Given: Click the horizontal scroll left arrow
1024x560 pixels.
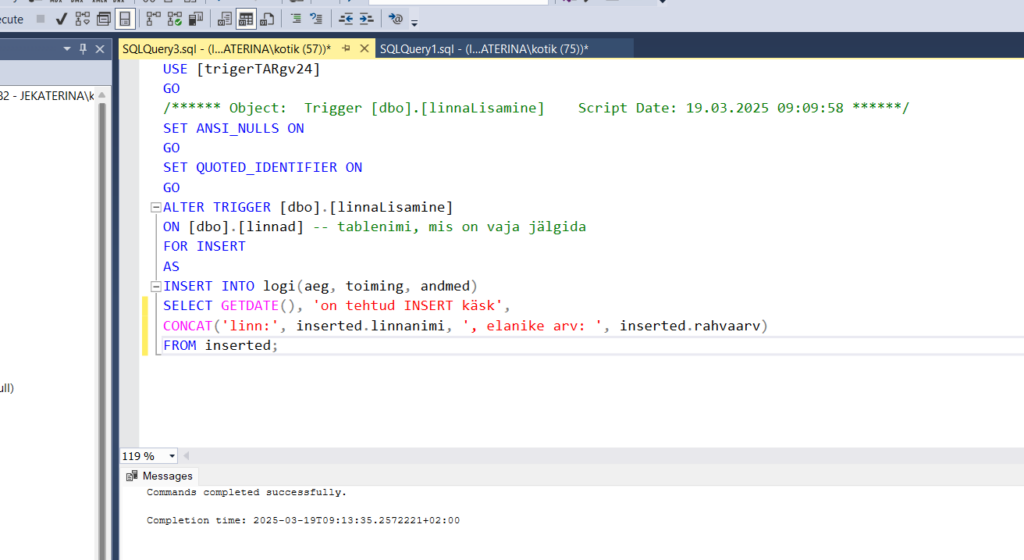Looking at the screenshot, I should pos(186,456).
